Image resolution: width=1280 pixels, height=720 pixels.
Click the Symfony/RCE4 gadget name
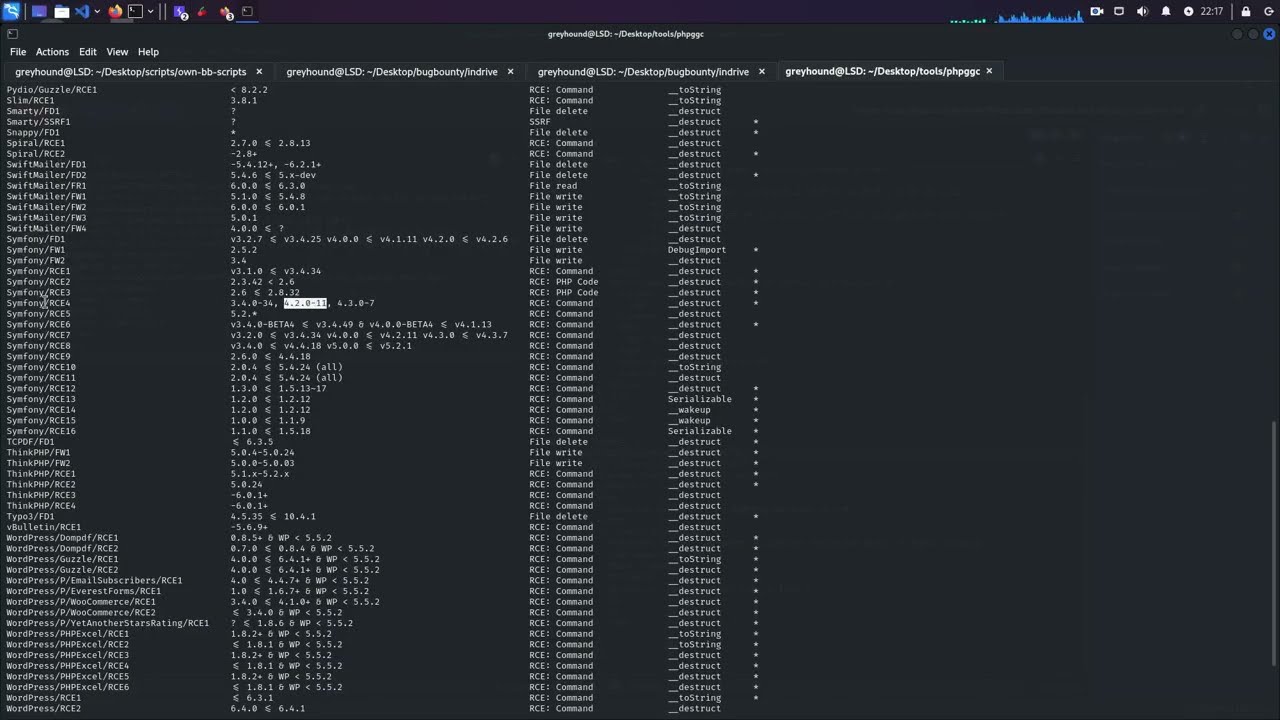(x=38, y=303)
